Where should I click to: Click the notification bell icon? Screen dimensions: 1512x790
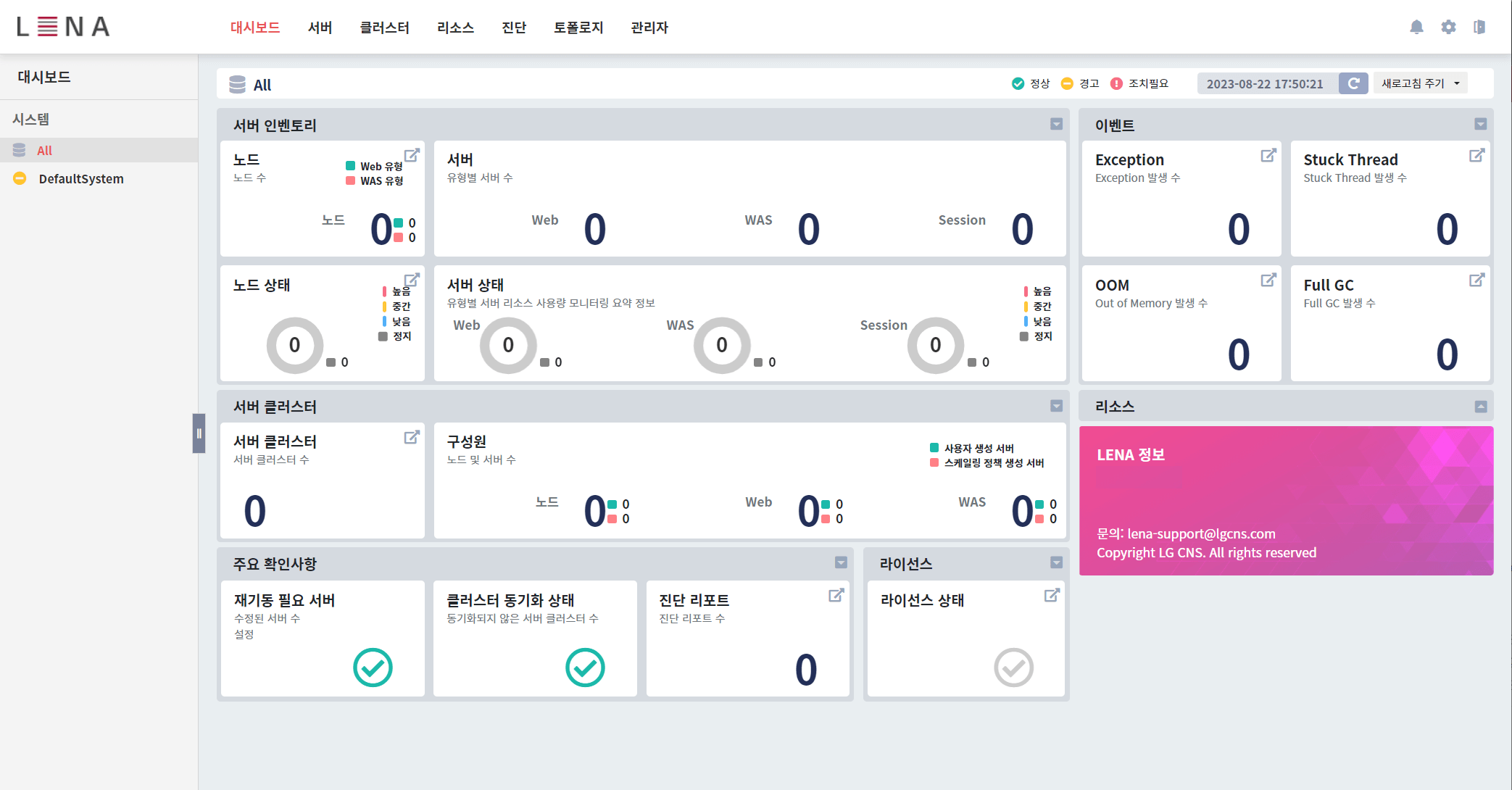point(1416,27)
